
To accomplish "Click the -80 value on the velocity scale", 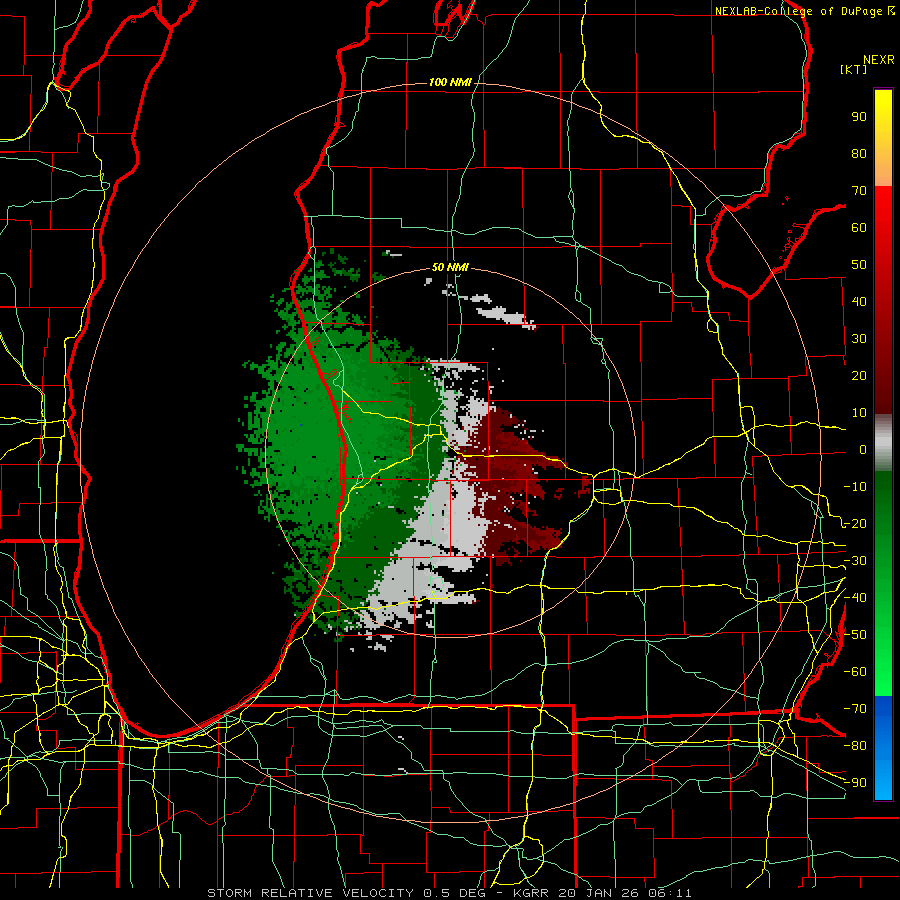I will (855, 746).
